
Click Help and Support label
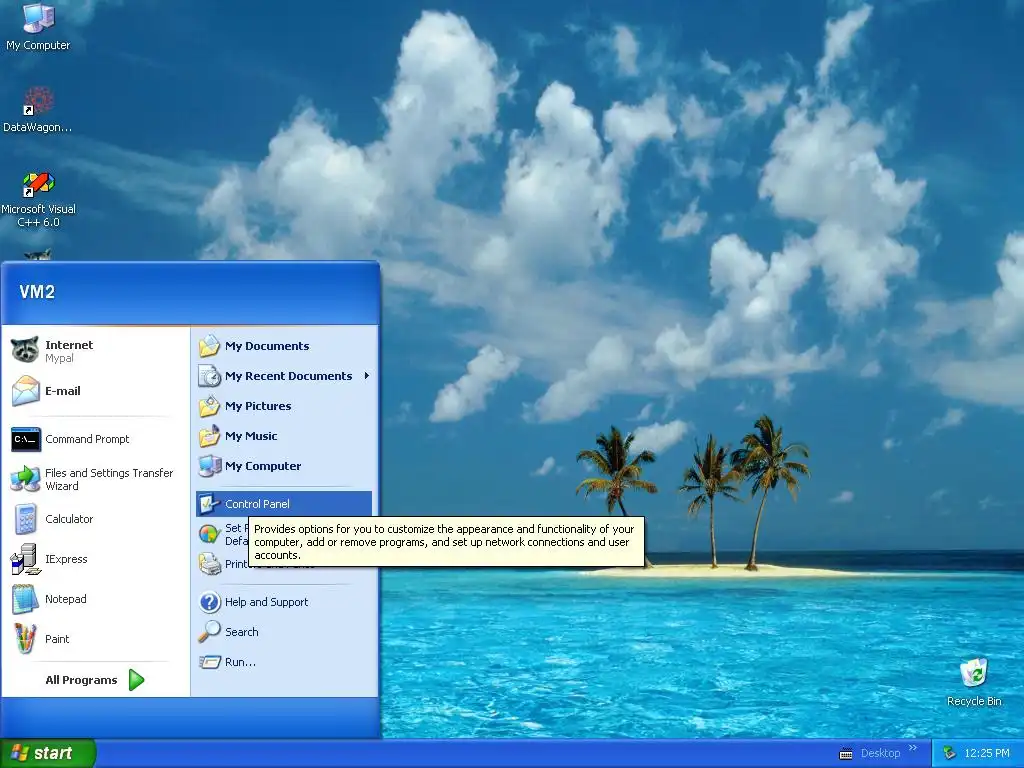266,601
